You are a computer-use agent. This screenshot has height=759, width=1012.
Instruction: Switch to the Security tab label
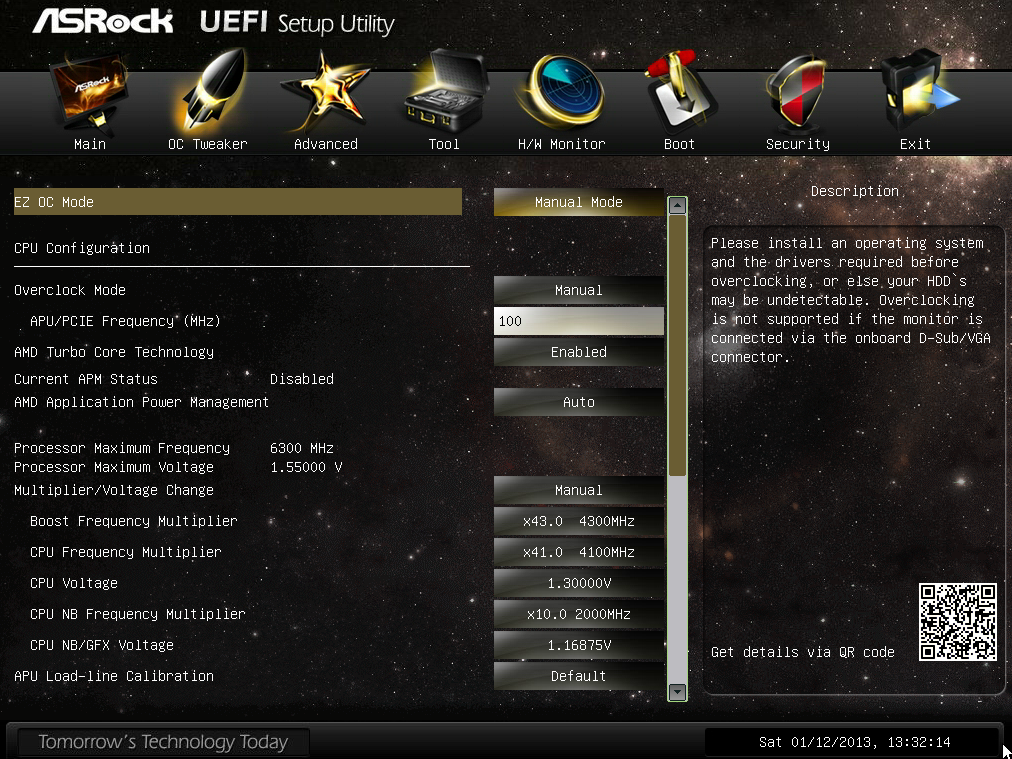(x=798, y=144)
